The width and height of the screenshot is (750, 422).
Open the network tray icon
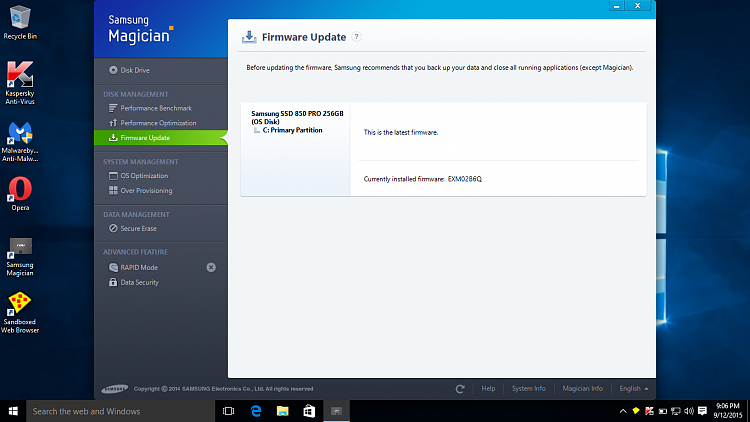point(676,411)
